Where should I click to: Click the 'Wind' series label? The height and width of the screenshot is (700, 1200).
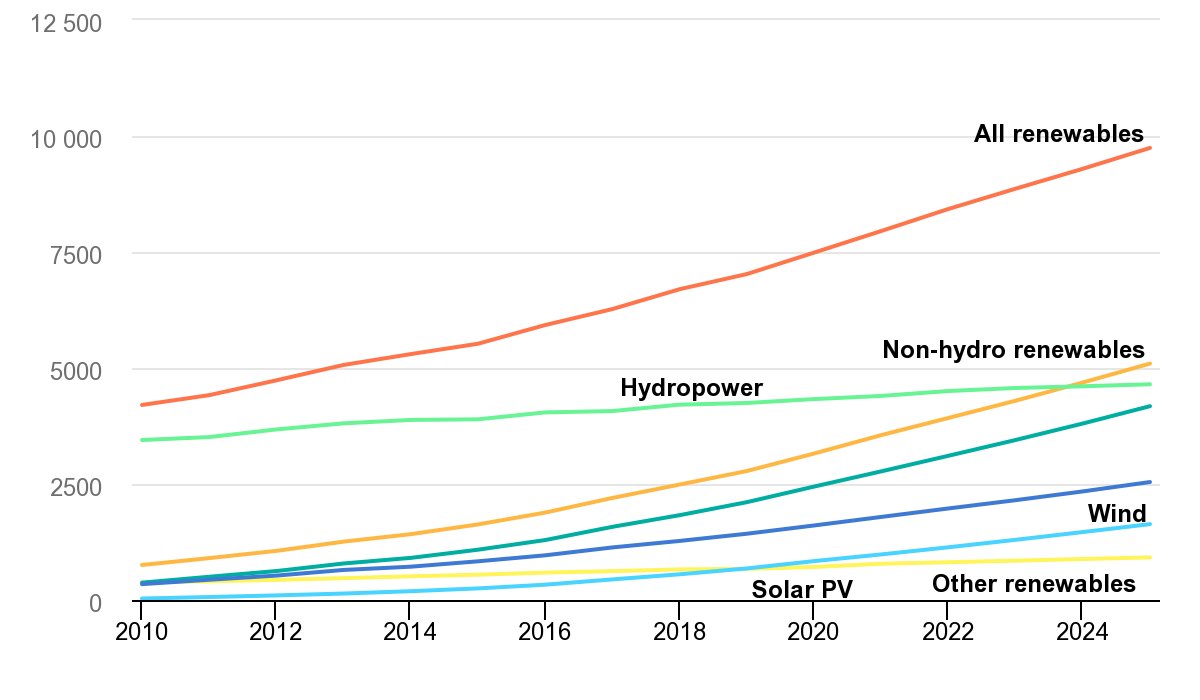point(1117,515)
